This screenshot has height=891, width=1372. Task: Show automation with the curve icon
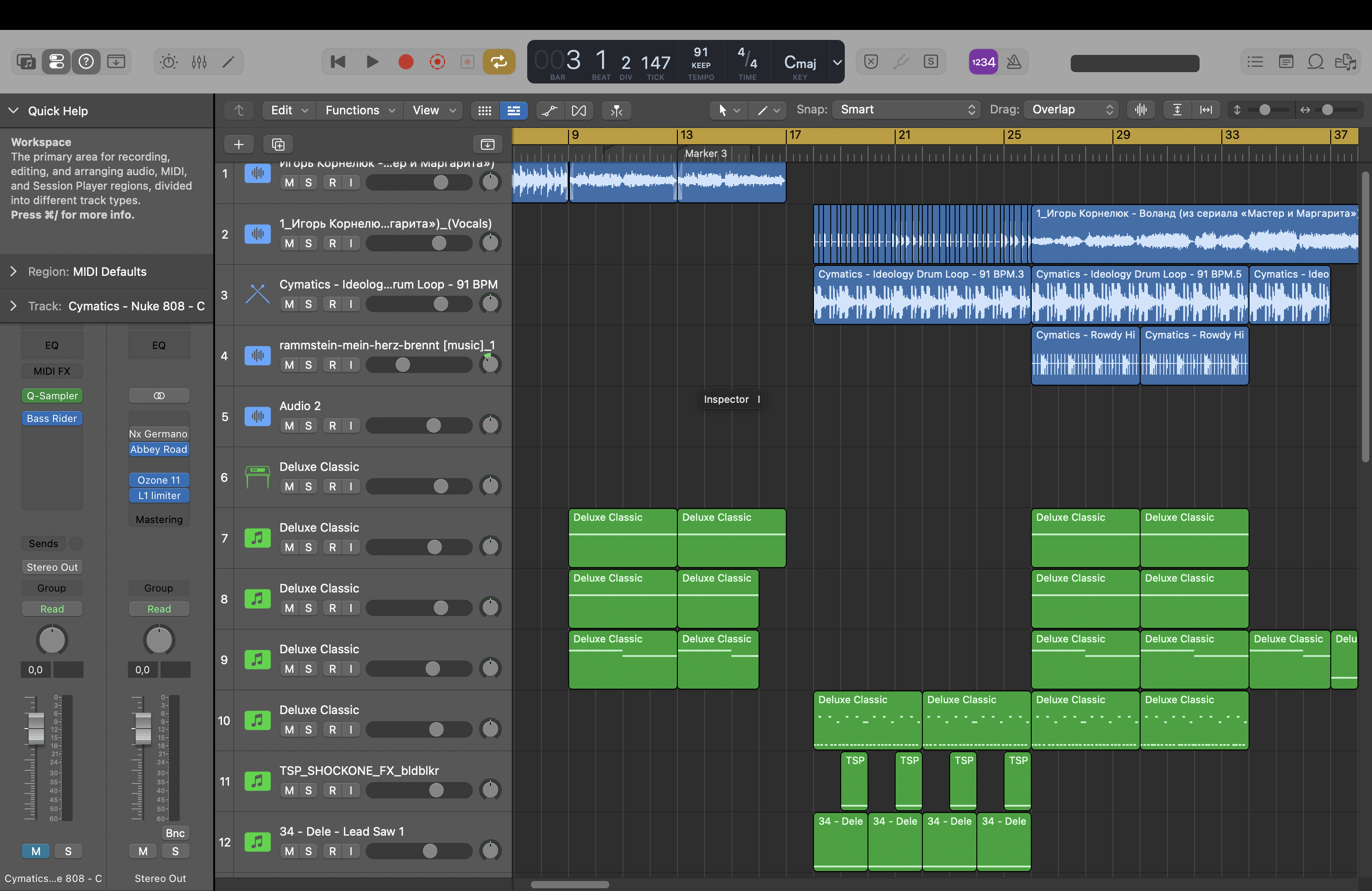[550, 110]
